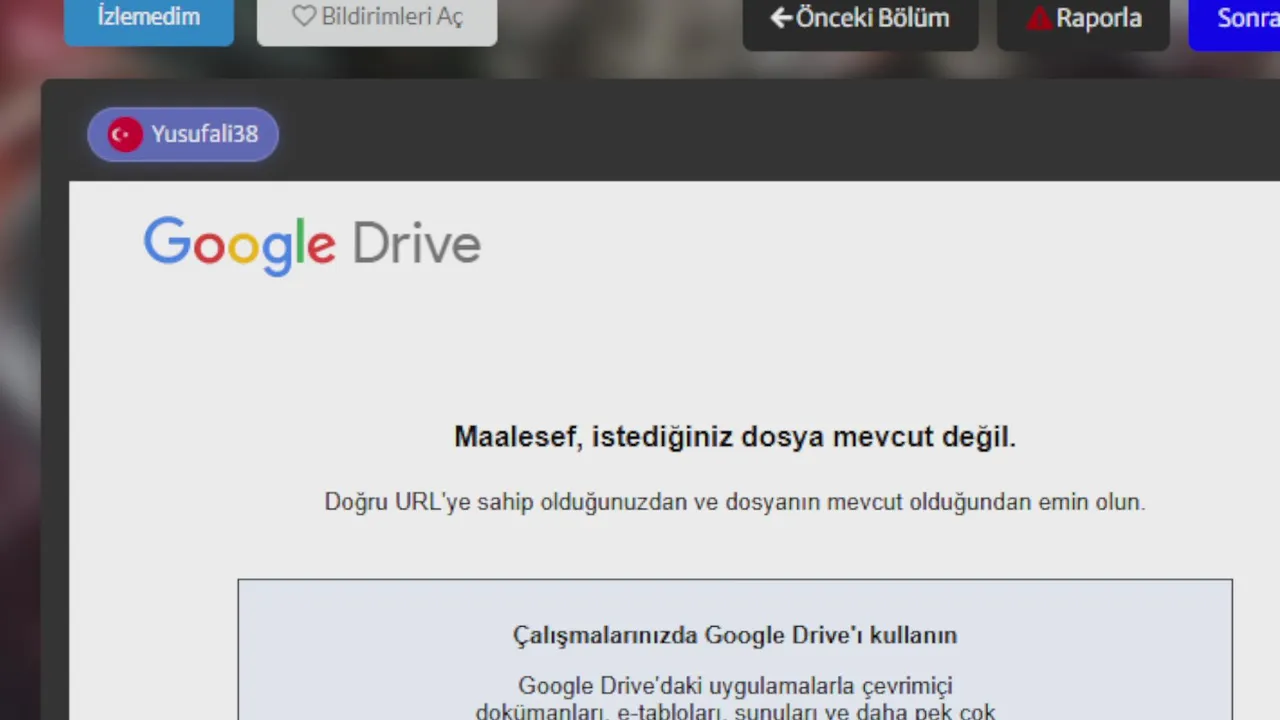This screenshot has width=1280, height=720.
Task: Click the red warning triangle icon
Action: click(x=1040, y=18)
